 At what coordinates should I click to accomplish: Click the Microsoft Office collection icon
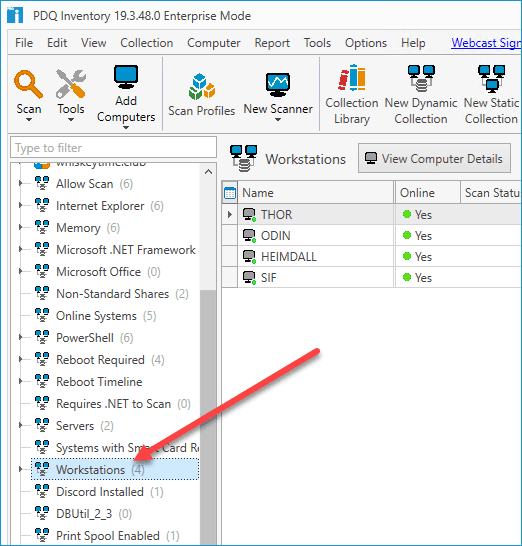click(42, 271)
